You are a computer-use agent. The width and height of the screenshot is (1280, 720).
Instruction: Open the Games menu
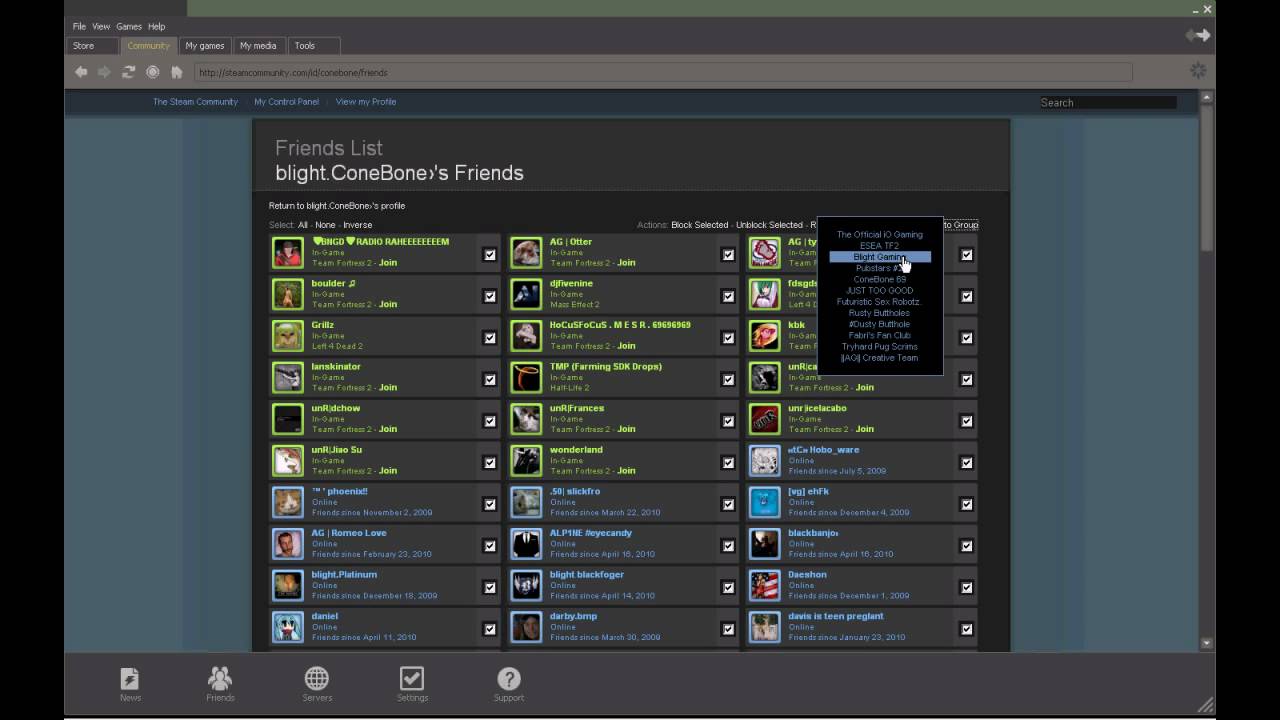pos(129,26)
